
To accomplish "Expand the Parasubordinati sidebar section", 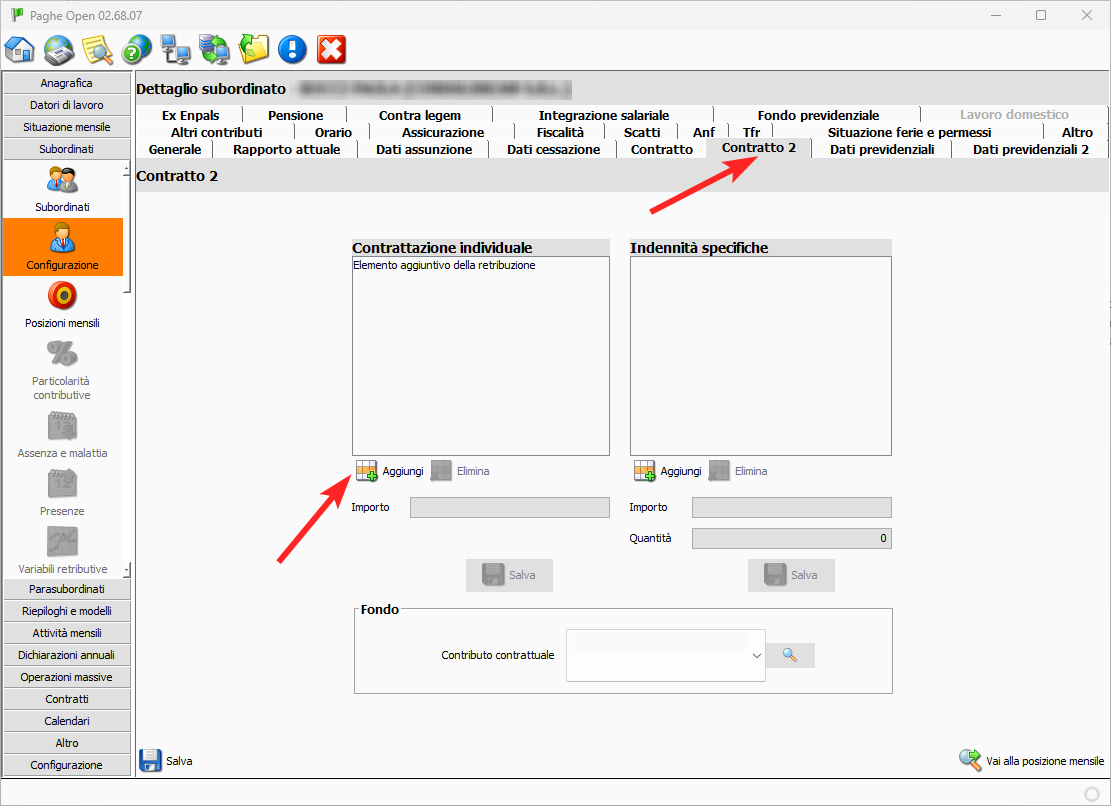I will [66, 589].
